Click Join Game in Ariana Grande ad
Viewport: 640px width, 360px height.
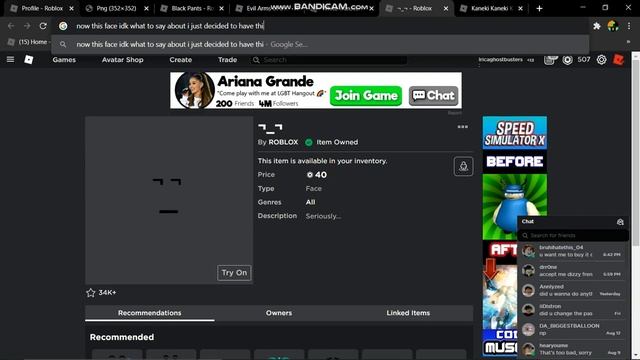click(366, 96)
